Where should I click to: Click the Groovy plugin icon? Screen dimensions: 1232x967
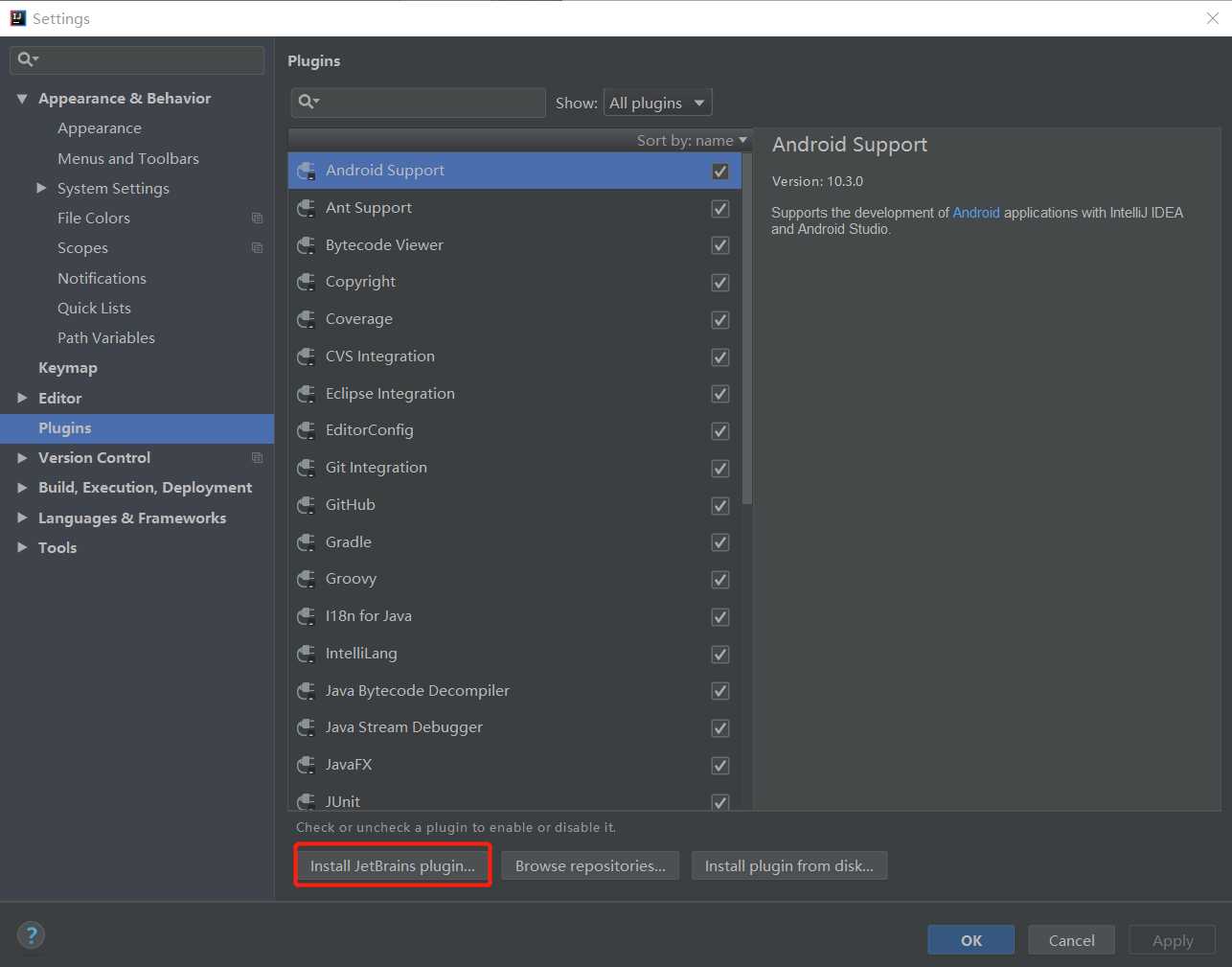click(x=307, y=579)
